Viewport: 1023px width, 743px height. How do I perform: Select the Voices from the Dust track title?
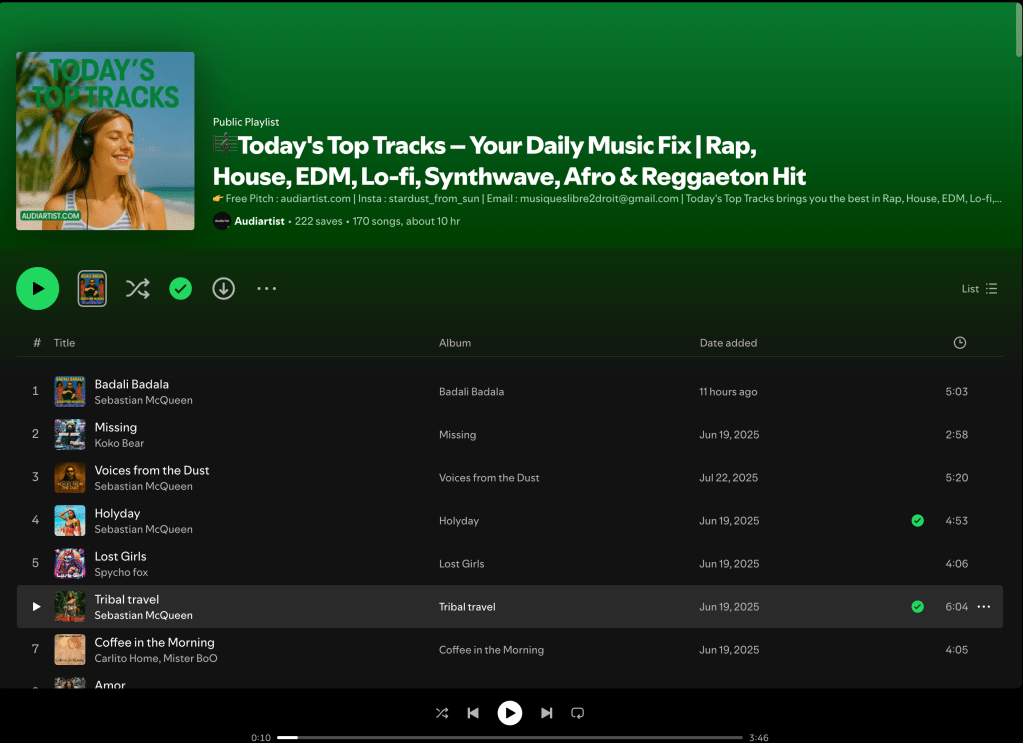tap(151, 470)
